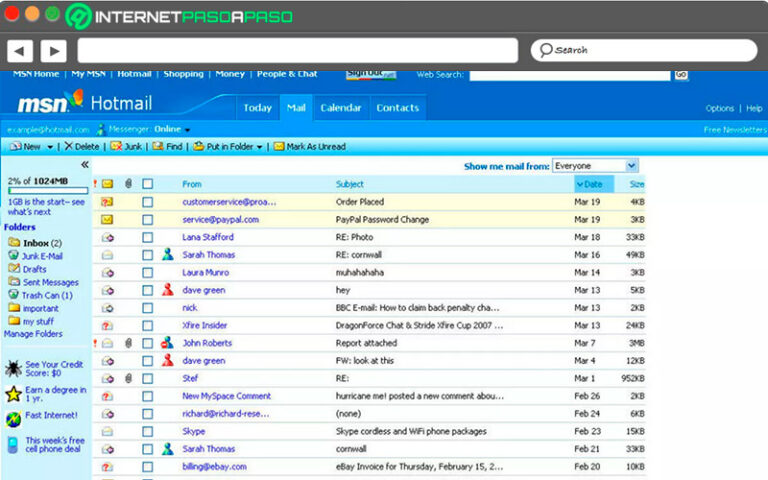The image size is (768, 480).
Task: Sort the list by Subject column header
Action: click(350, 184)
